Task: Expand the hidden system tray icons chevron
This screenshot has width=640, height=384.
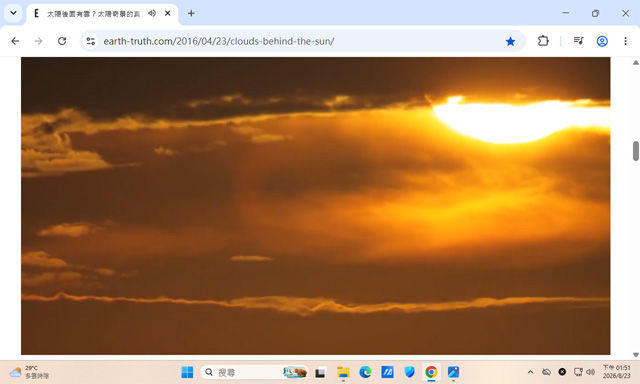Action: click(x=530, y=372)
